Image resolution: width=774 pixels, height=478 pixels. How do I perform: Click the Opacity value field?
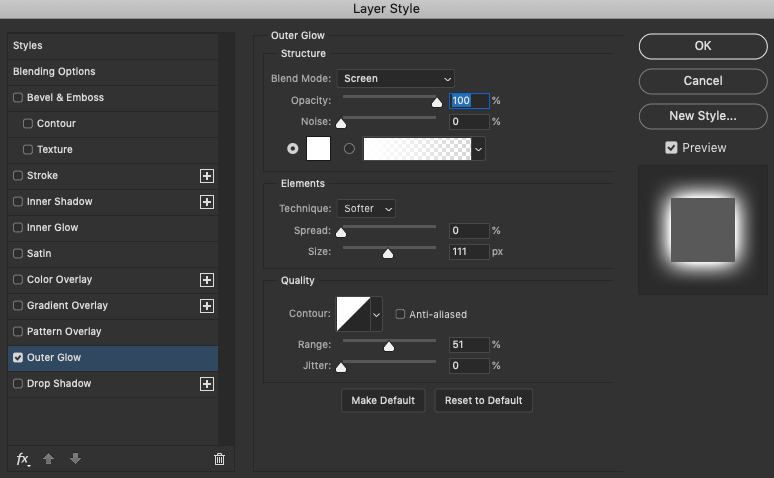469,101
